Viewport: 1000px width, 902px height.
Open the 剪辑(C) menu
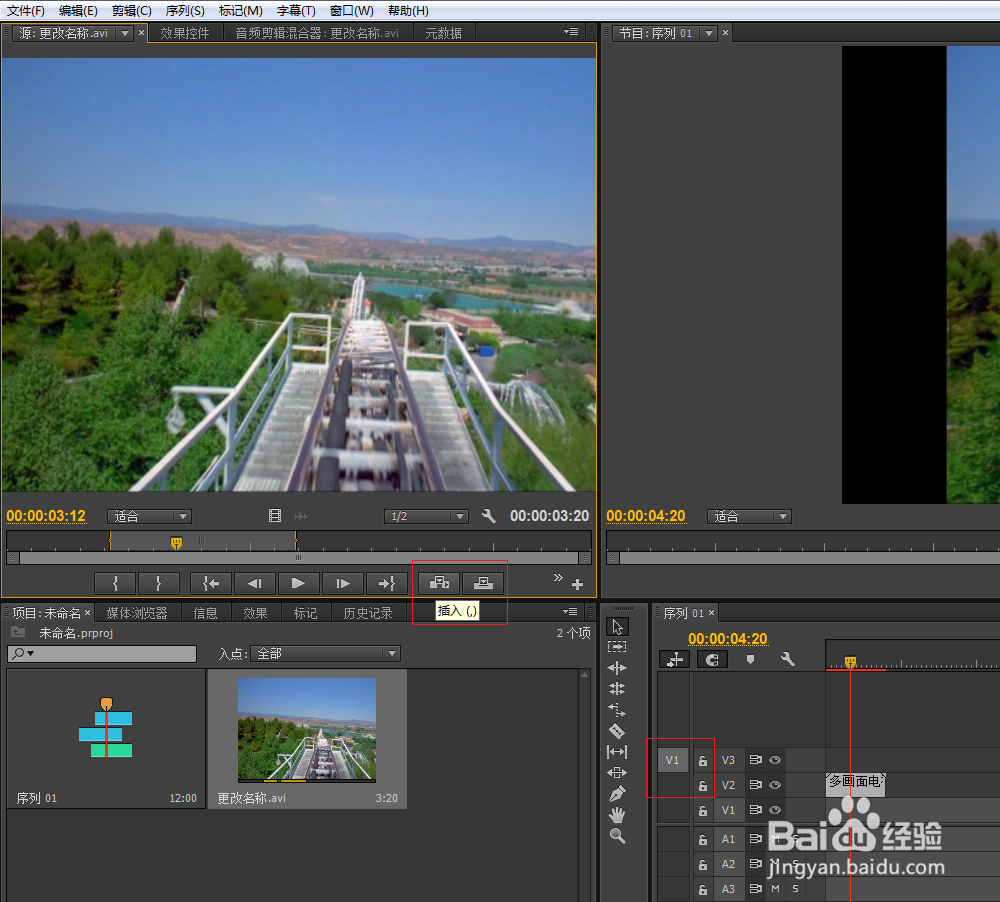click(x=131, y=11)
